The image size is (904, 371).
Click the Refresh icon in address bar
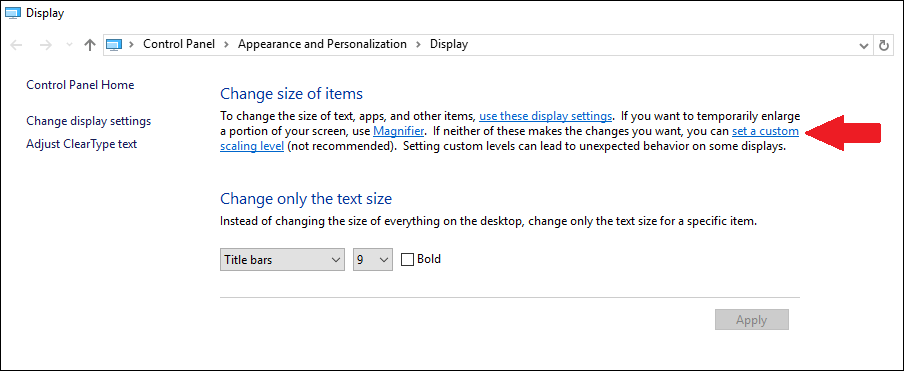(884, 45)
